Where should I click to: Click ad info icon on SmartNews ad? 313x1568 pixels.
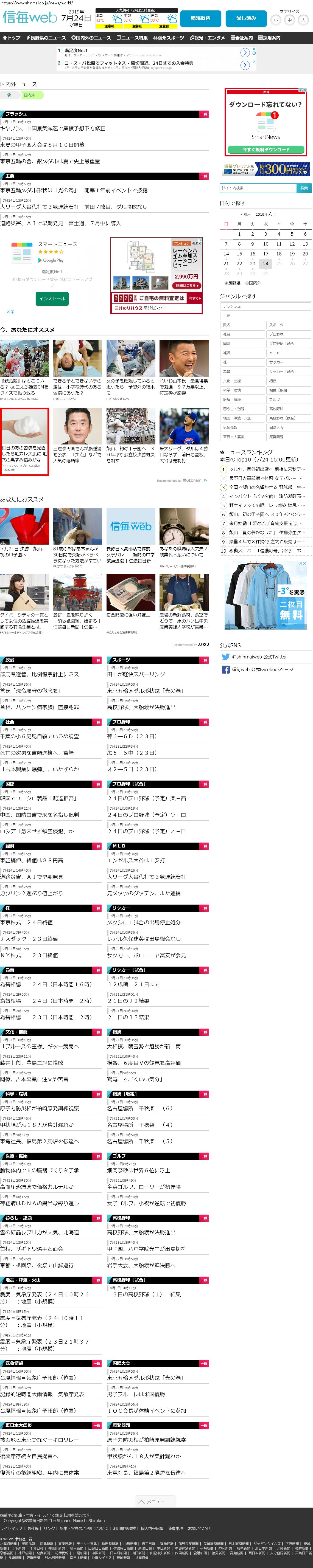pyautogui.click(x=301, y=90)
